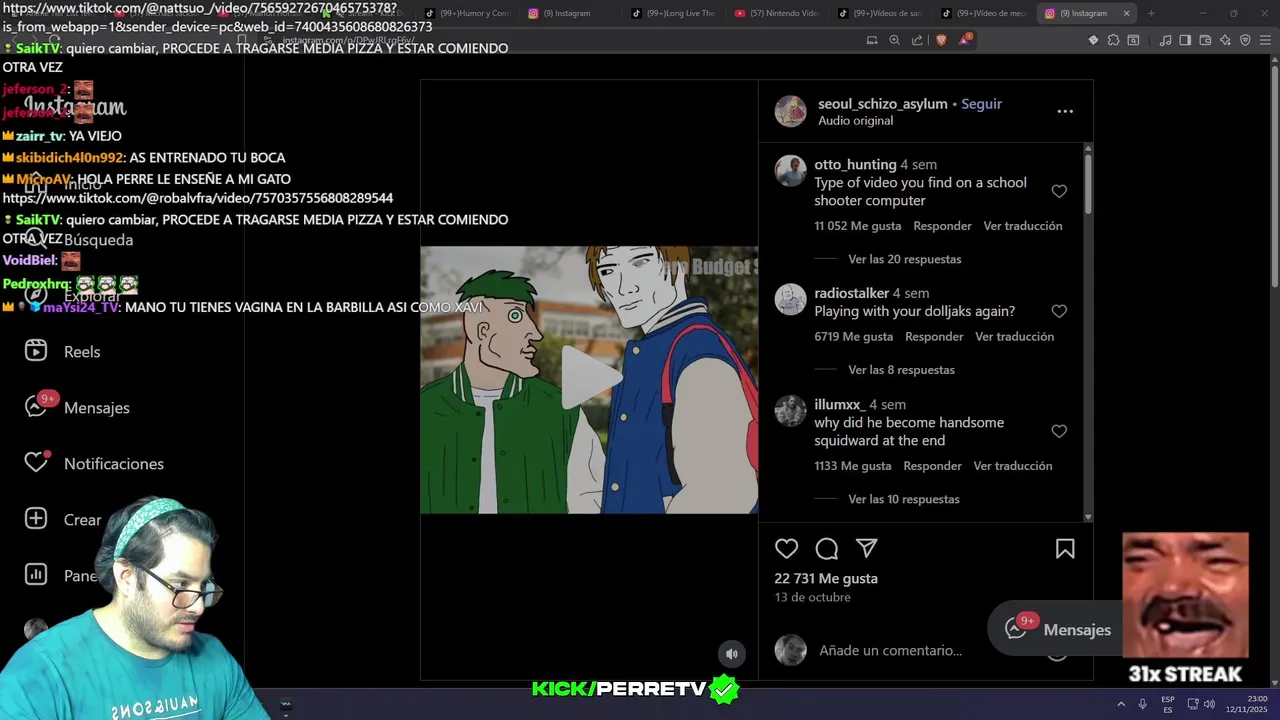Click the browser share page icon
The height and width of the screenshot is (720, 1280).
917,40
